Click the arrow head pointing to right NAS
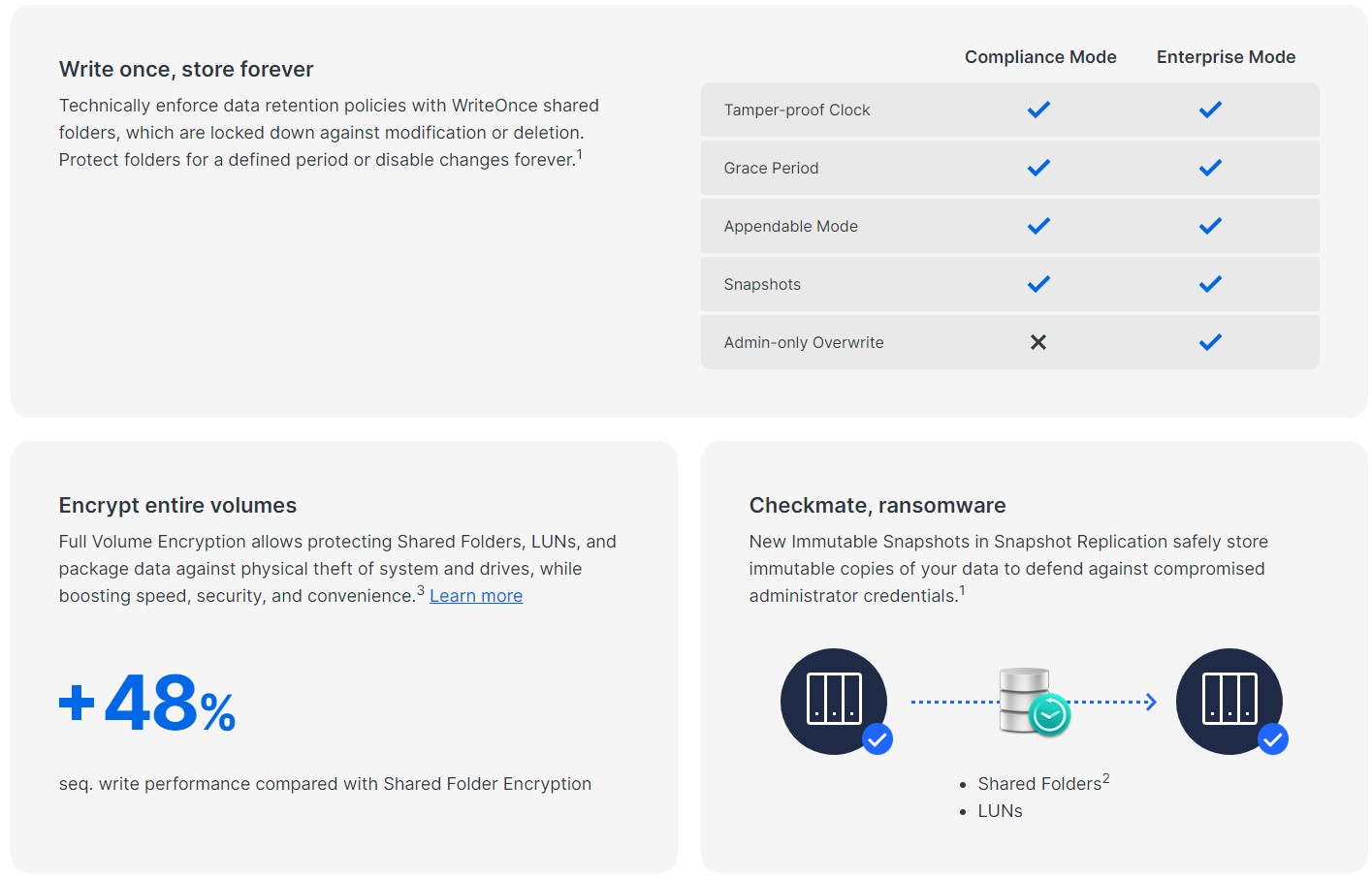Image resolution: width=1372 pixels, height=878 pixels. [1151, 702]
